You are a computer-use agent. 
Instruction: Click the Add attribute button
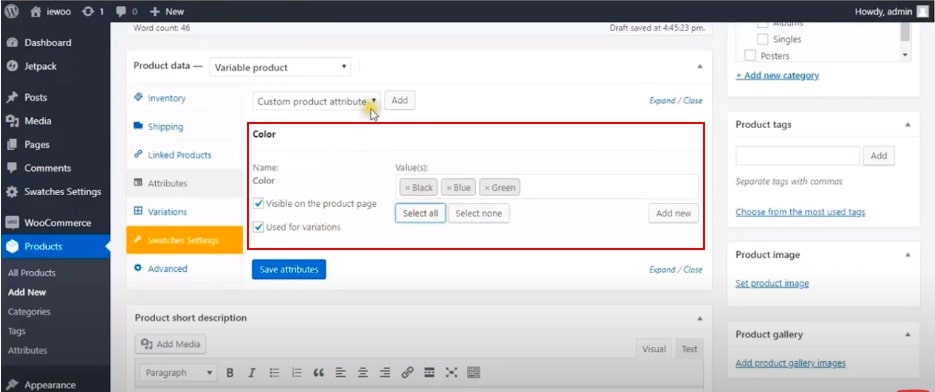click(x=400, y=100)
